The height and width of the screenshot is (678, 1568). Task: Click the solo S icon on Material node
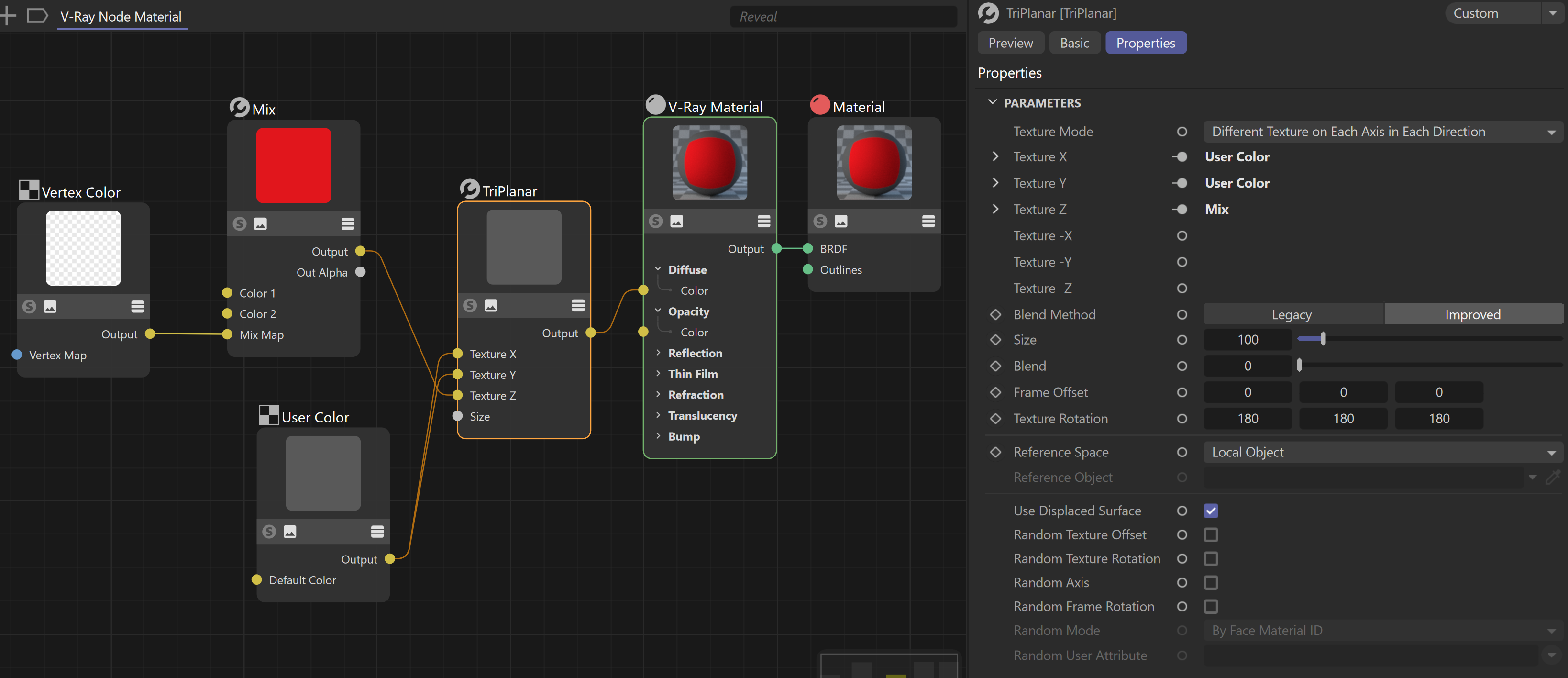(x=820, y=222)
